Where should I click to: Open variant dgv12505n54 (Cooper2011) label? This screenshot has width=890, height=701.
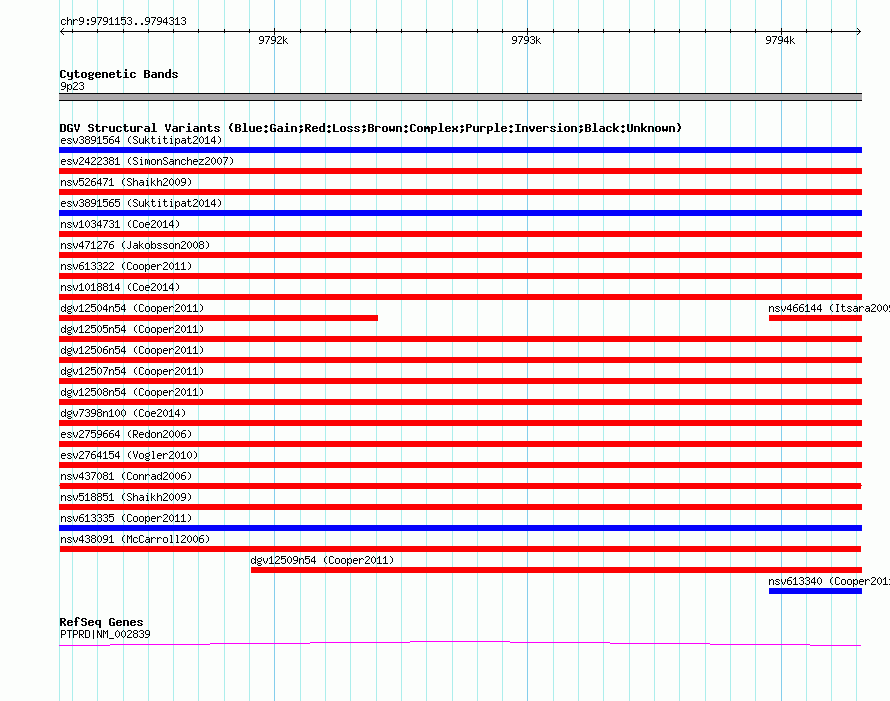coord(132,329)
